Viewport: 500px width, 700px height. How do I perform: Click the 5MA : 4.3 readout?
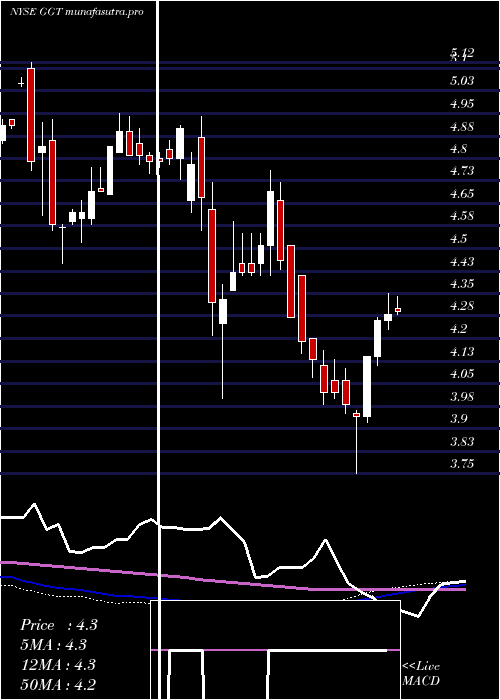click(53, 645)
